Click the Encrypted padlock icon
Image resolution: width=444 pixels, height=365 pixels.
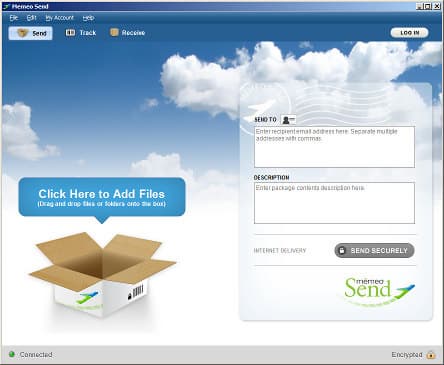(x=431, y=354)
